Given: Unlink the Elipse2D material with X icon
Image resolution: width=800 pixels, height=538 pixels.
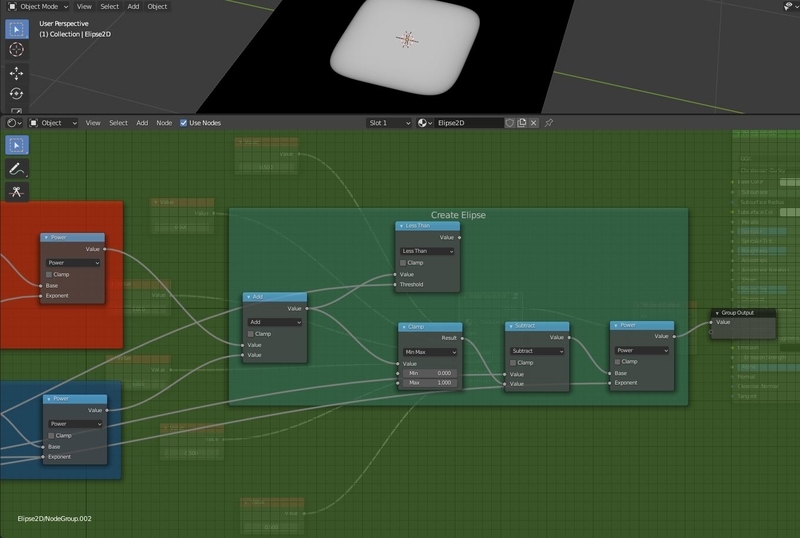Looking at the screenshot, I should point(534,123).
